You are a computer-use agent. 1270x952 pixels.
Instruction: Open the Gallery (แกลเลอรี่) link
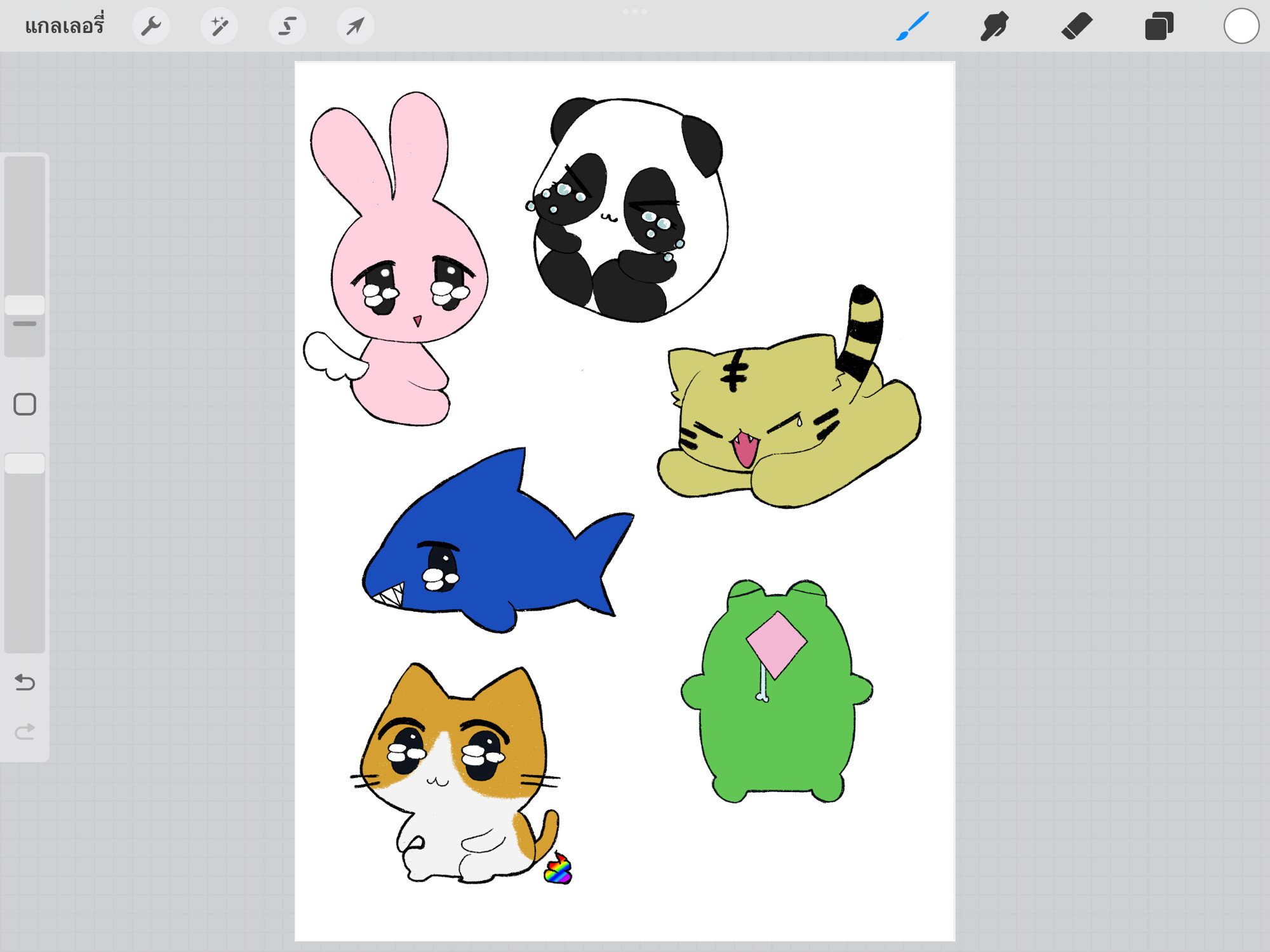point(64,25)
